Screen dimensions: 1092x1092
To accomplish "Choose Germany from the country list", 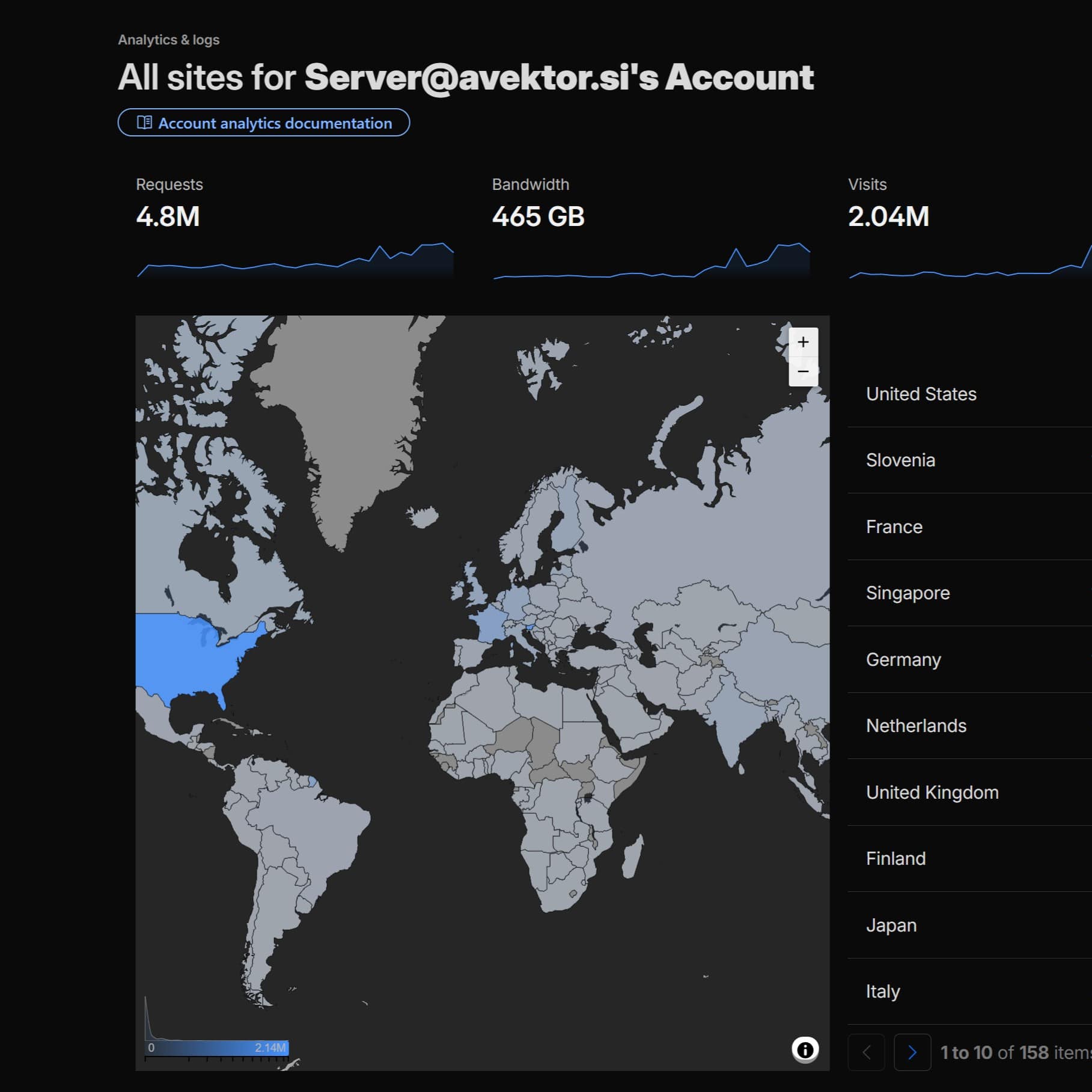I will pos(969,659).
